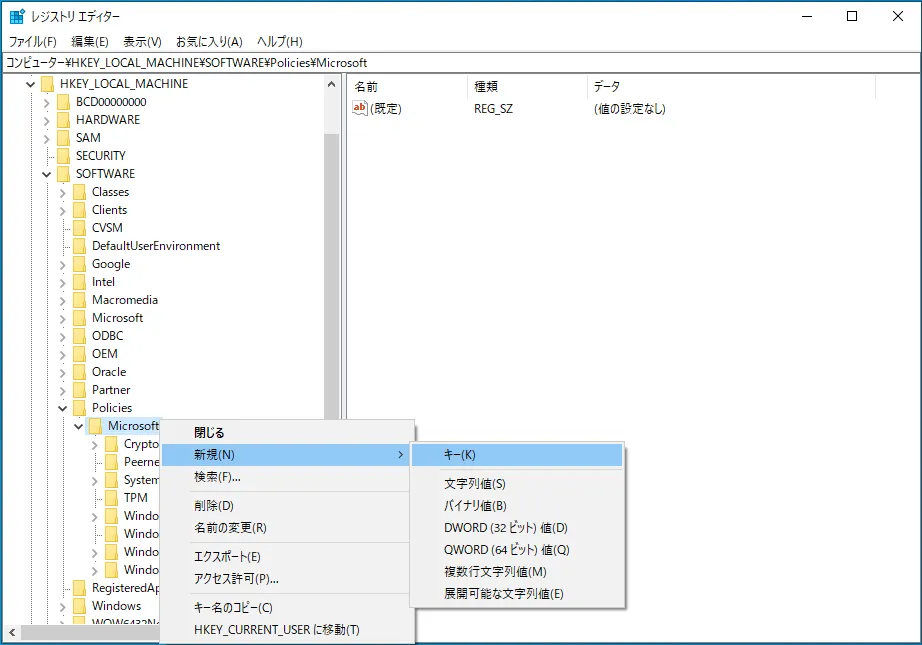
Task: Click the 種類 column header
Action: 527,86
